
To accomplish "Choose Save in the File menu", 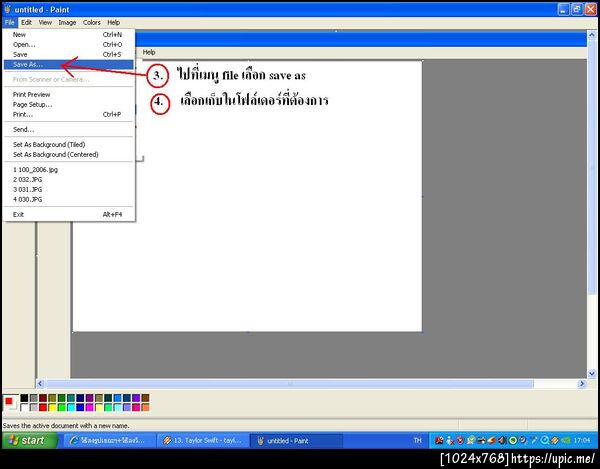I will click(69, 54).
